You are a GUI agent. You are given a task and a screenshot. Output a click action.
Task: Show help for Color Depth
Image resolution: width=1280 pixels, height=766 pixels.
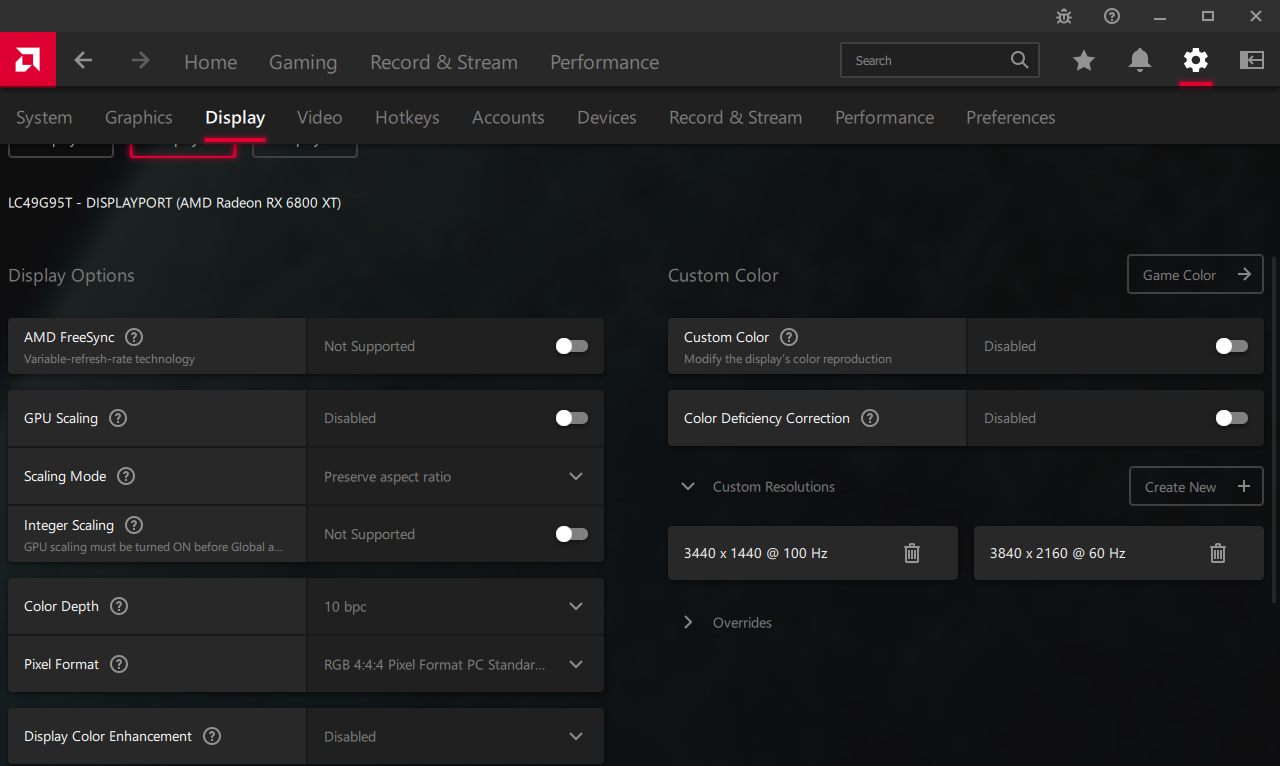119,606
